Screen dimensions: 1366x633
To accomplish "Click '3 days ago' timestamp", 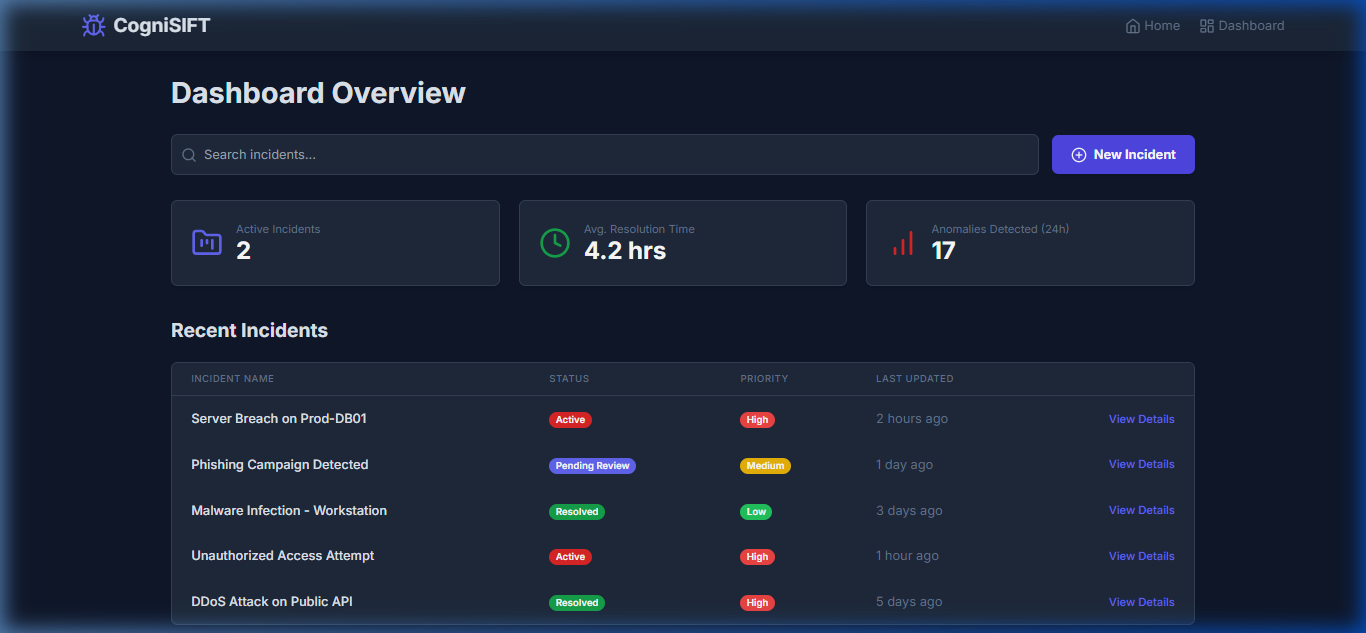I will [x=909, y=511].
